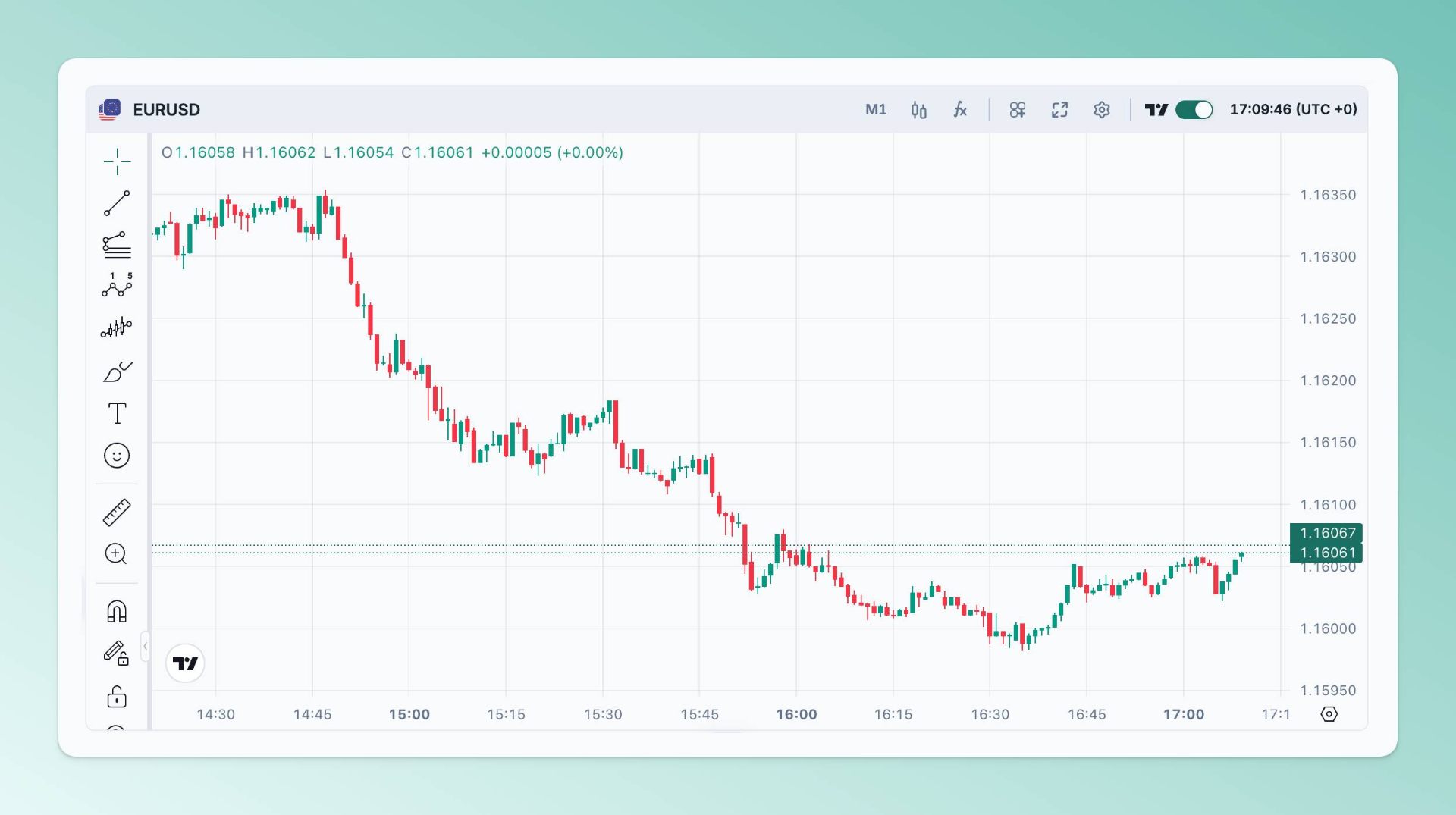Screen dimensions: 1456x815
Task: Enter fullscreen chart mode
Action: (1060, 110)
